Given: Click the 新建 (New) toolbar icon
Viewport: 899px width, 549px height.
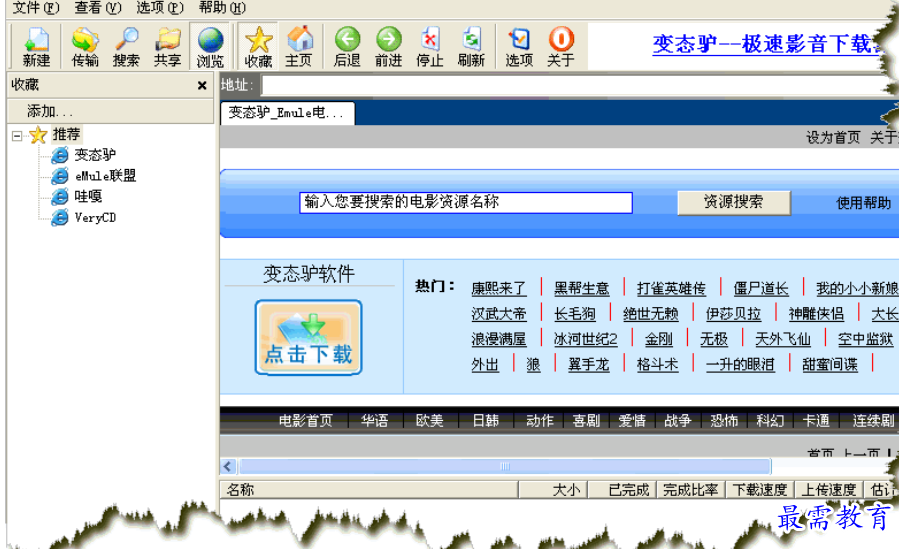Looking at the screenshot, I should click(36, 46).
